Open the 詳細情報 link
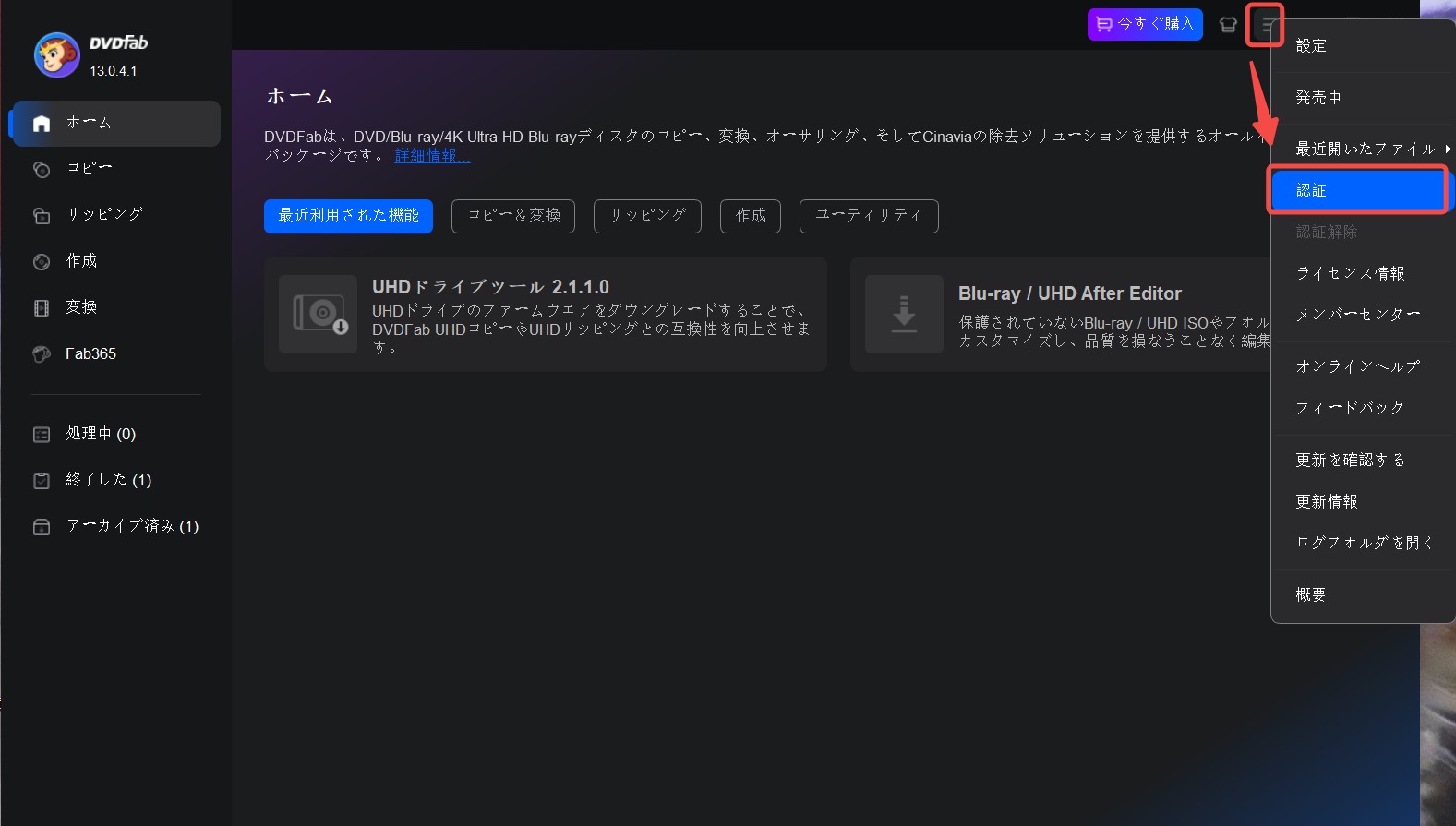Image resolution: width=1456 pixels, height=826 pixels. click(432, 156)
